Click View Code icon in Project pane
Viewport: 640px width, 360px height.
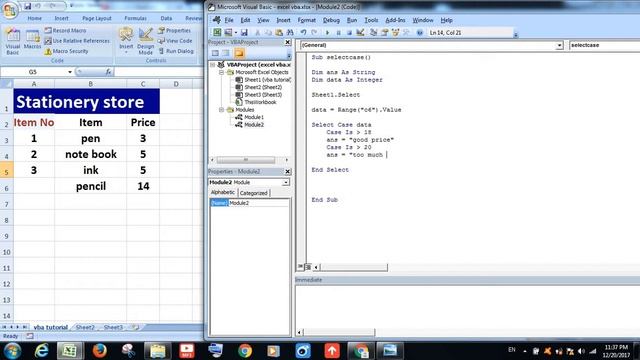click(x=215, y=53)
